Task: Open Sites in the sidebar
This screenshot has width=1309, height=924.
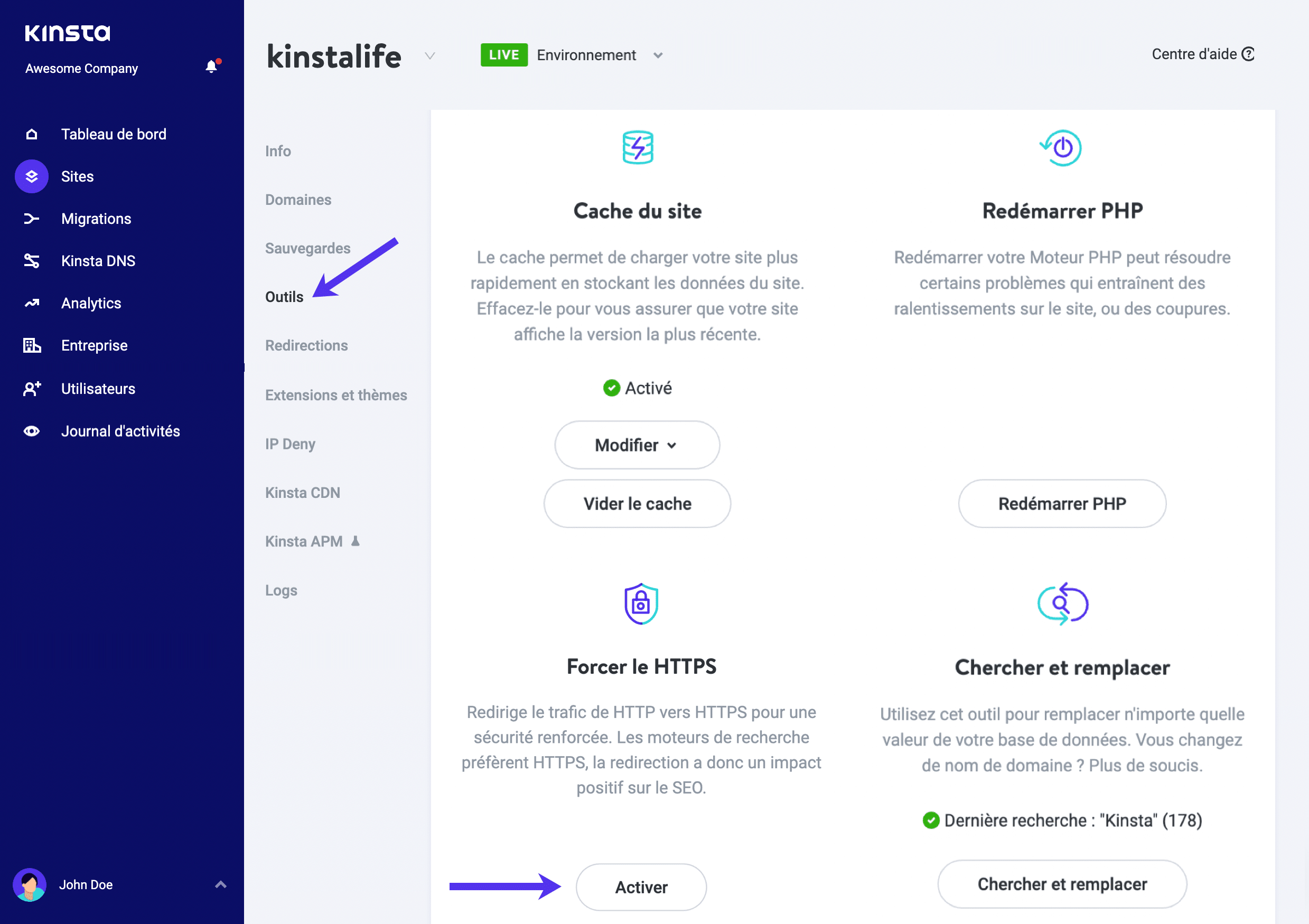Action: point(77,176)
